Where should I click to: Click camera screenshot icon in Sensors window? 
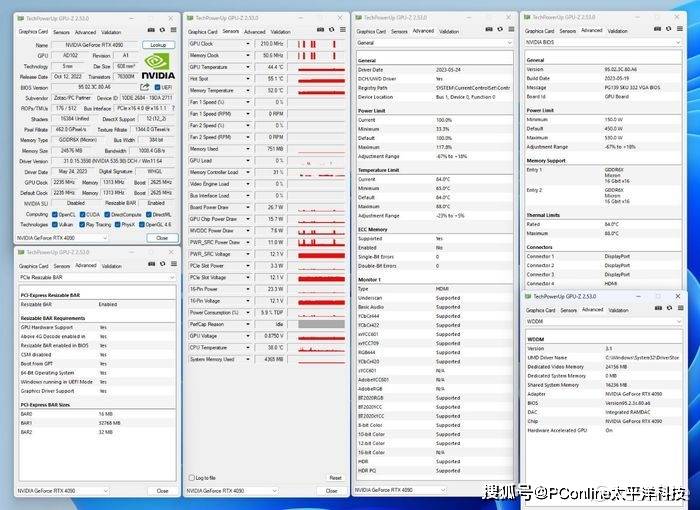[x=320, y=29]
